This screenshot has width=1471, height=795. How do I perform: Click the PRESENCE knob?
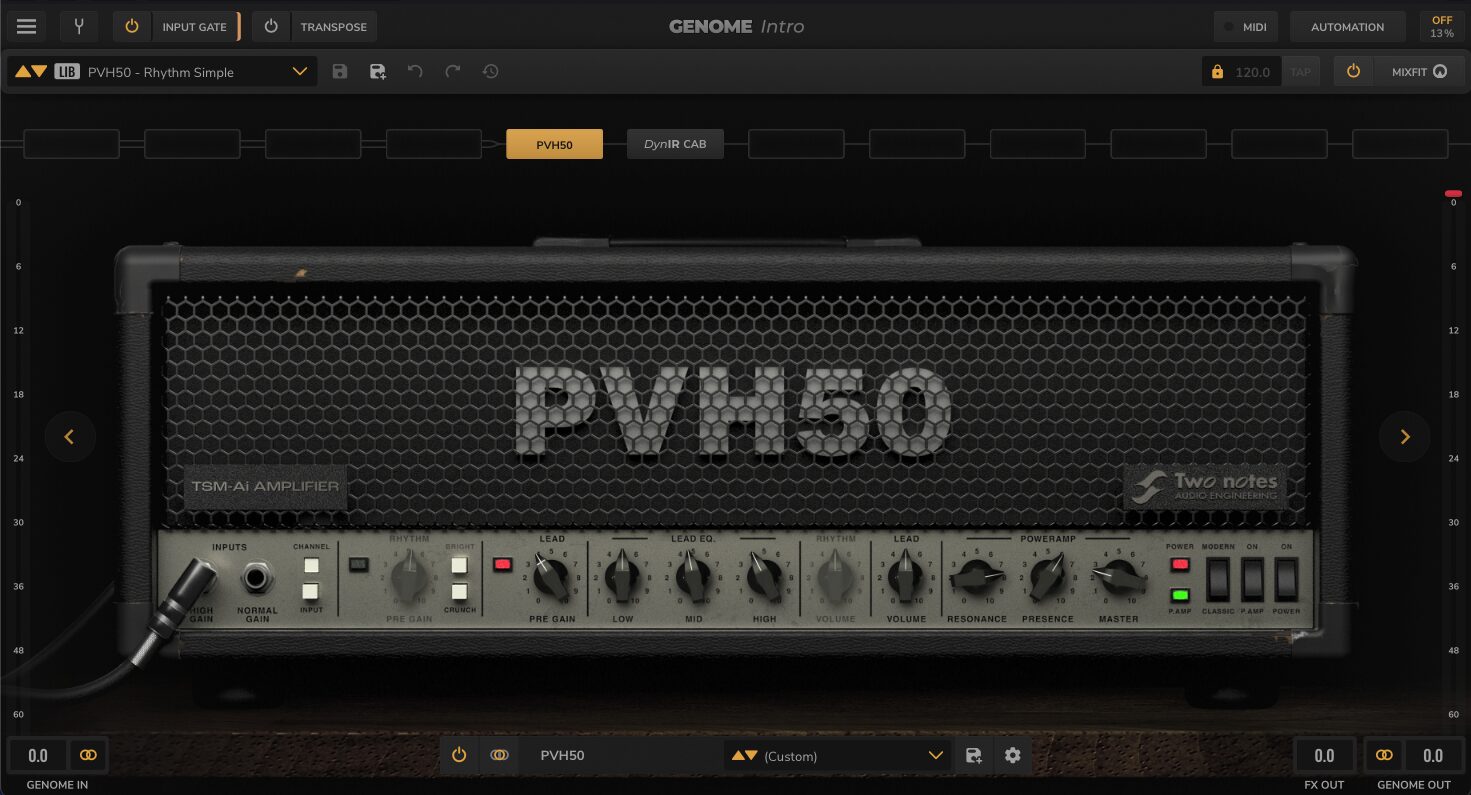[x=1048, y=577]
